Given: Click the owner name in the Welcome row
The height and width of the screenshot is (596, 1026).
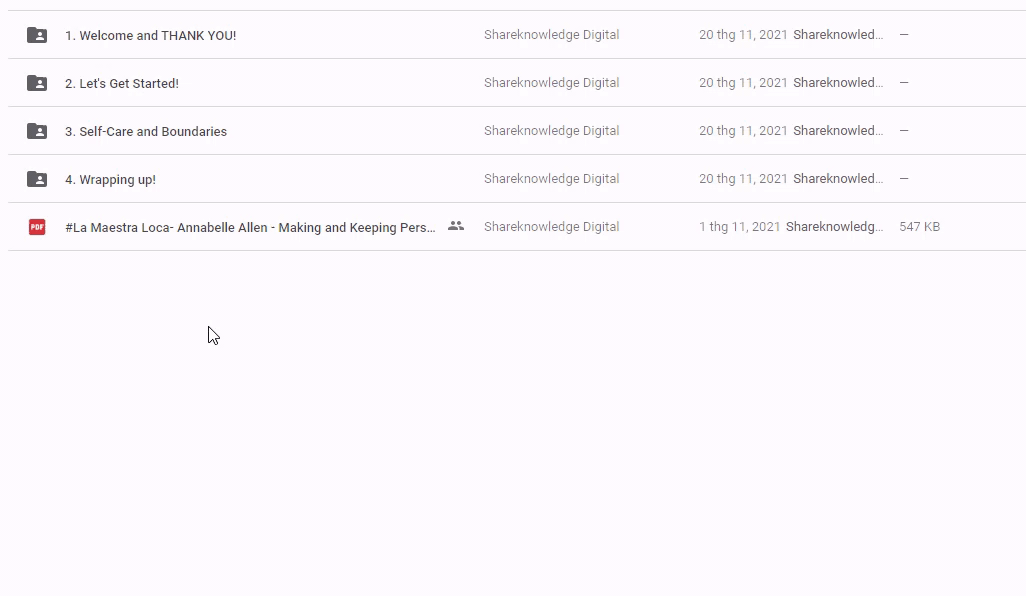Looking at the screenshot, I should (x=551, y=35).
